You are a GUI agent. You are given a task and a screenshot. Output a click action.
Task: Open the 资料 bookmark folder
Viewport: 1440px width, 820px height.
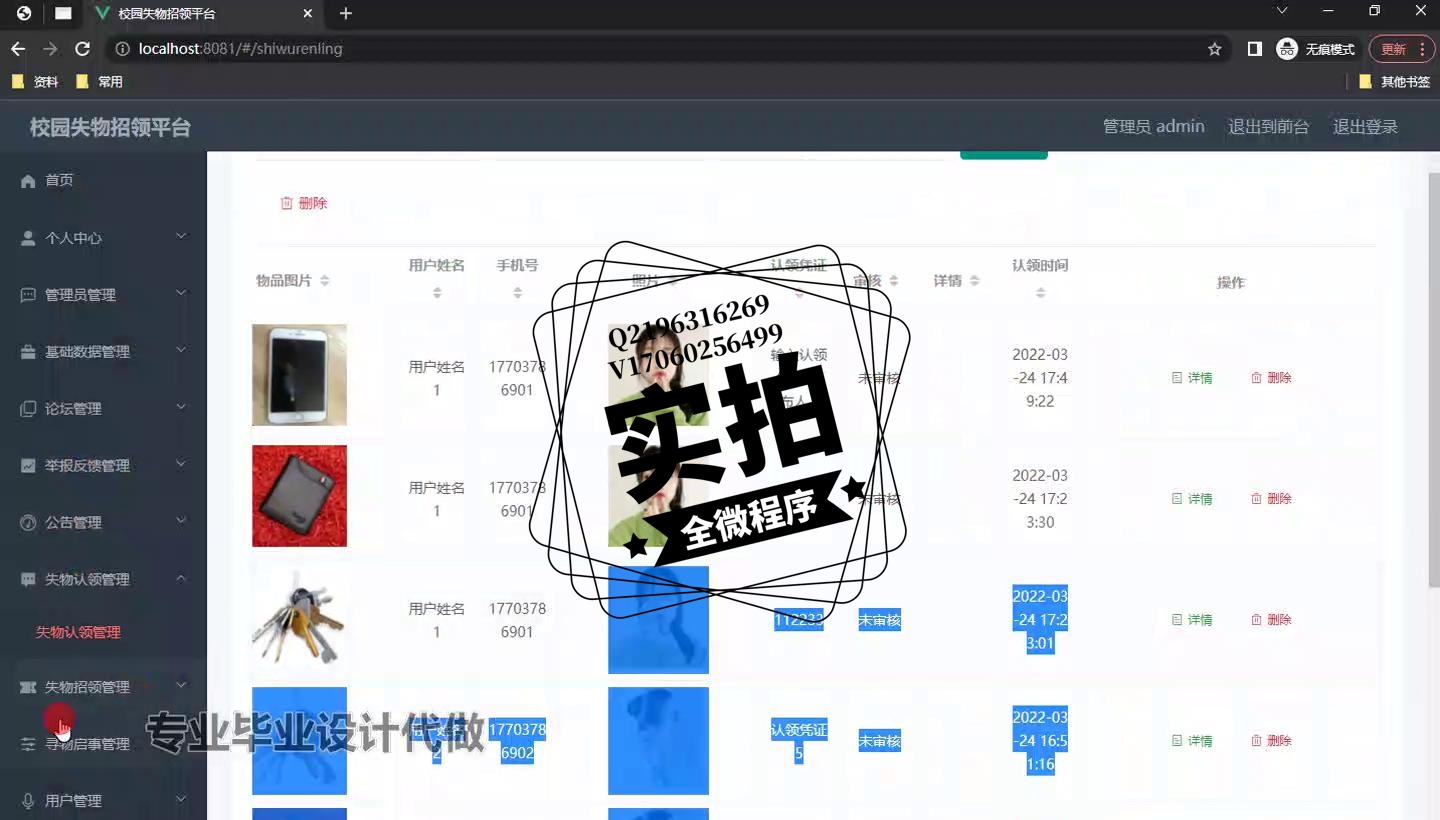pyautogui.click(x=36, y=82)
